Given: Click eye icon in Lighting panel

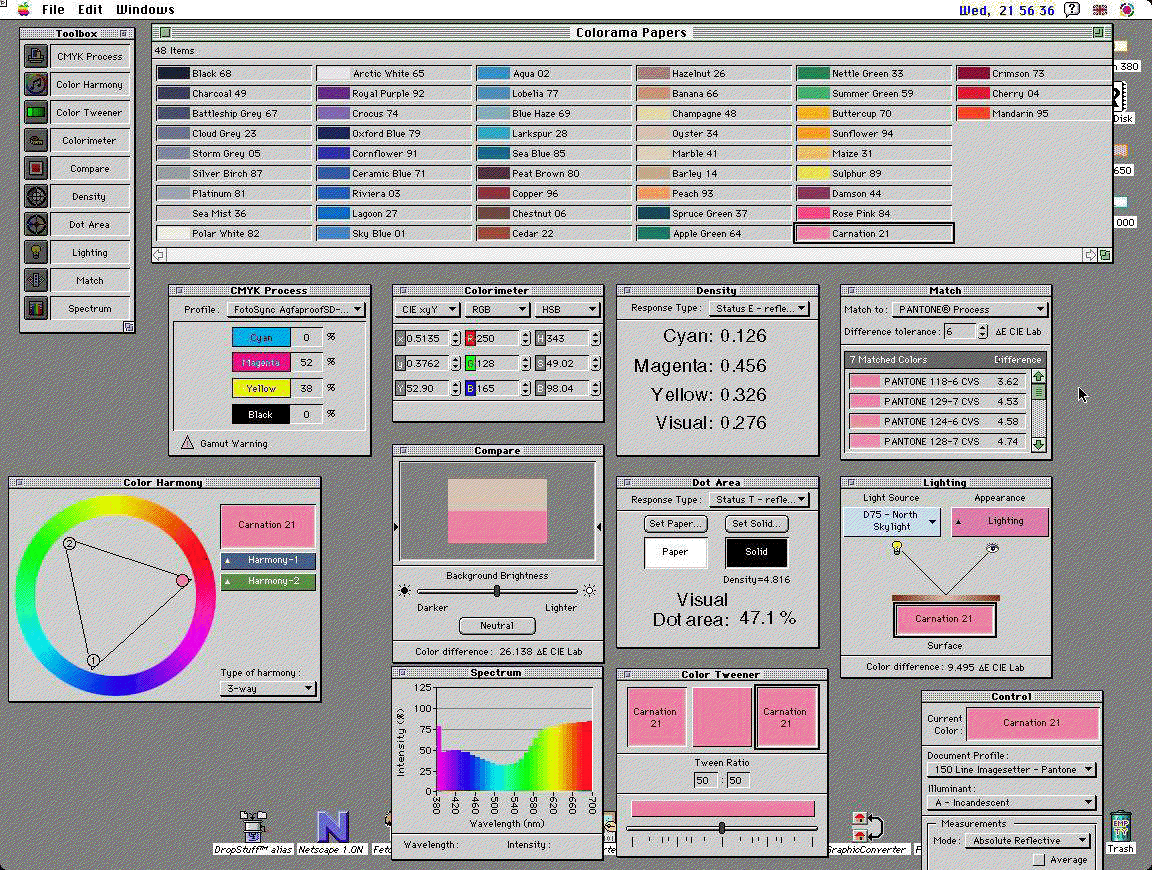Looking at the screenshot, I should (x=993, y=547).
